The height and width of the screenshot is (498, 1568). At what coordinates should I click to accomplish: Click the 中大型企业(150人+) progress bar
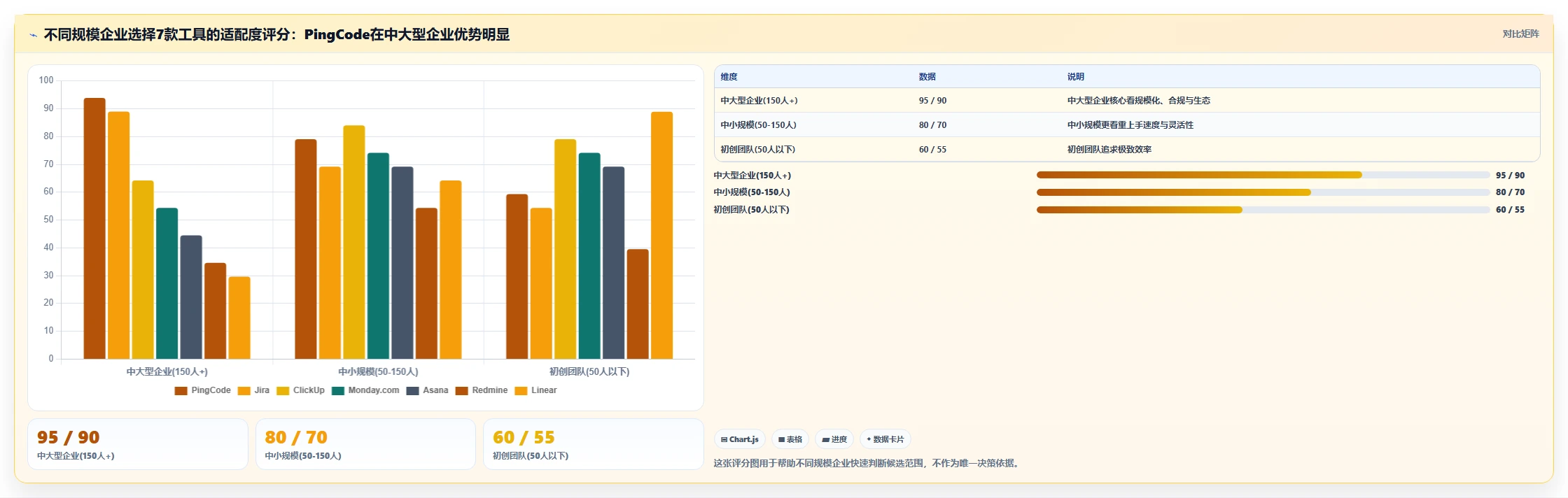[x=1263, y=175]
